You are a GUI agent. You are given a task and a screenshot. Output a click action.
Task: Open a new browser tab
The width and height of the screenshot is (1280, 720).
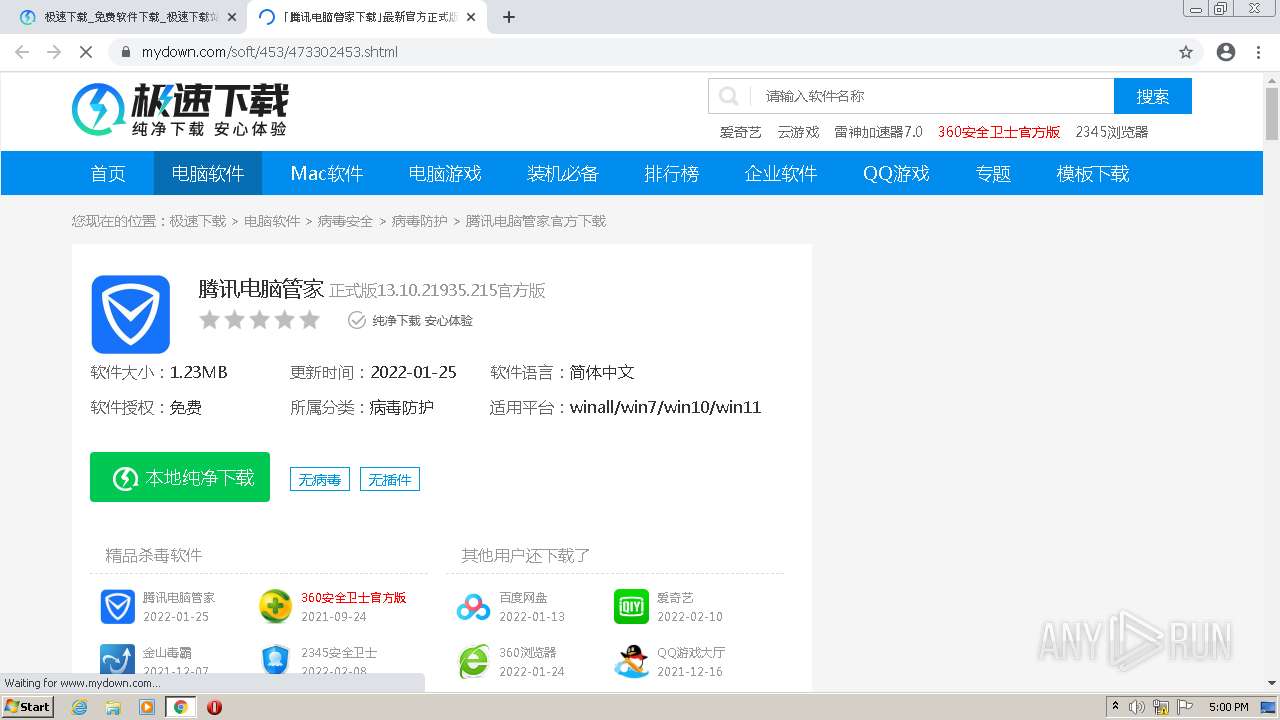509,17
